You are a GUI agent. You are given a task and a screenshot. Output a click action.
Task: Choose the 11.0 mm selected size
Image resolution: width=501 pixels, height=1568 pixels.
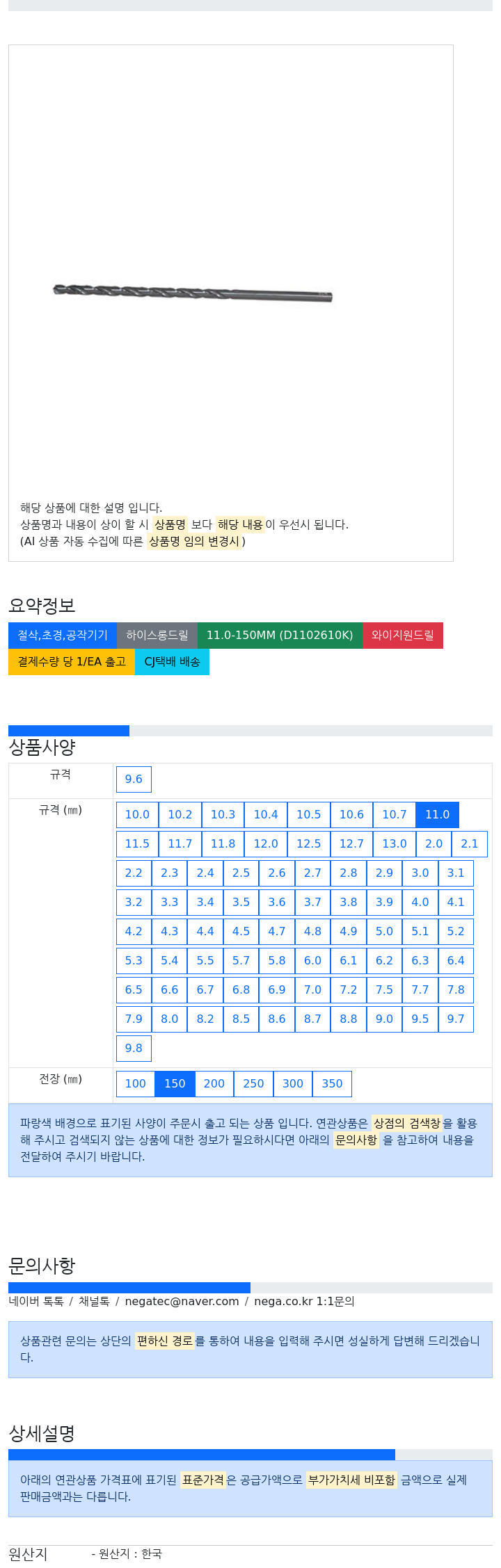tap(438, 814)
